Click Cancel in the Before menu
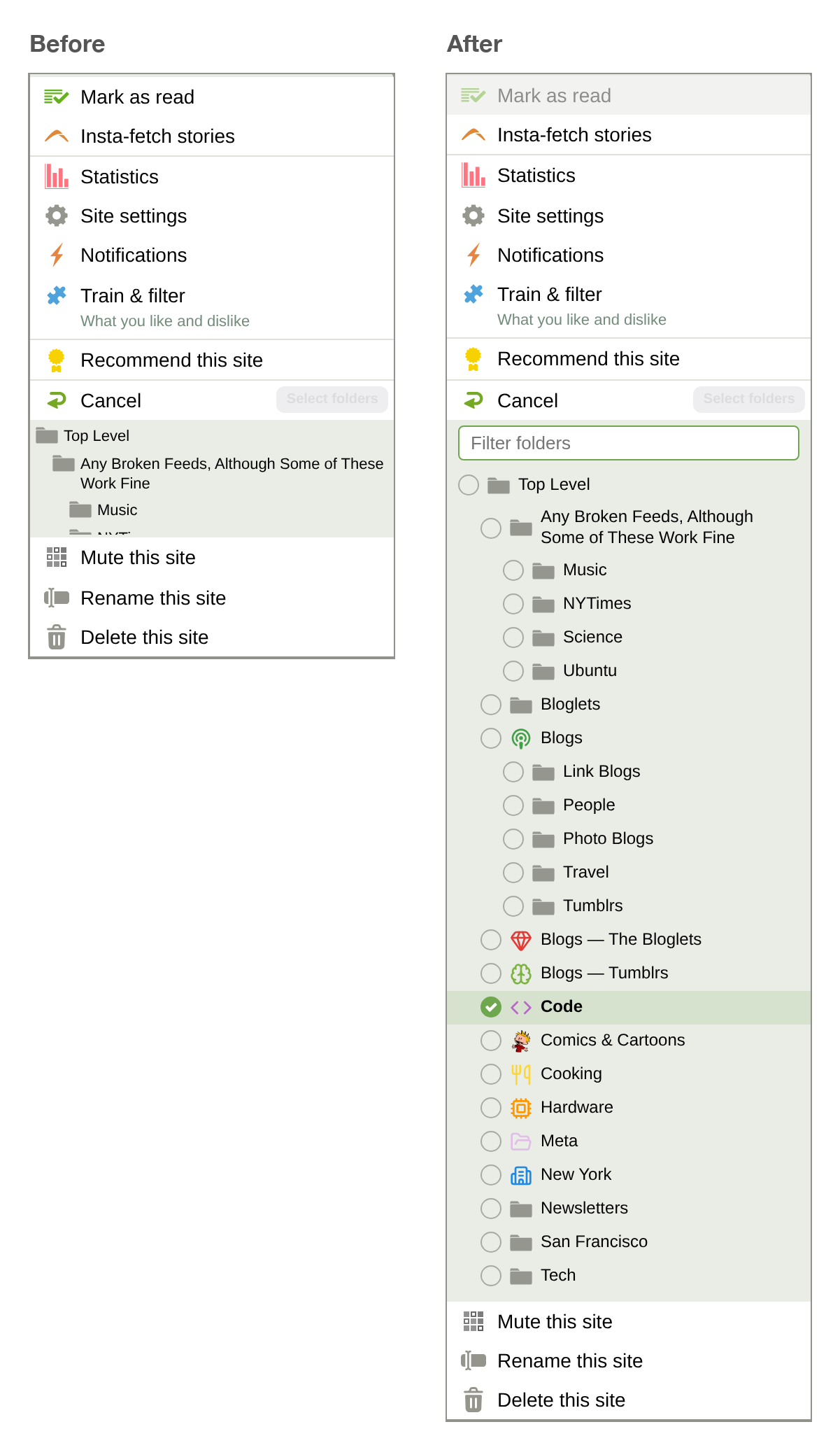Screen dimensions: 840x1450 pyautogui.click(x=111, y=400)
